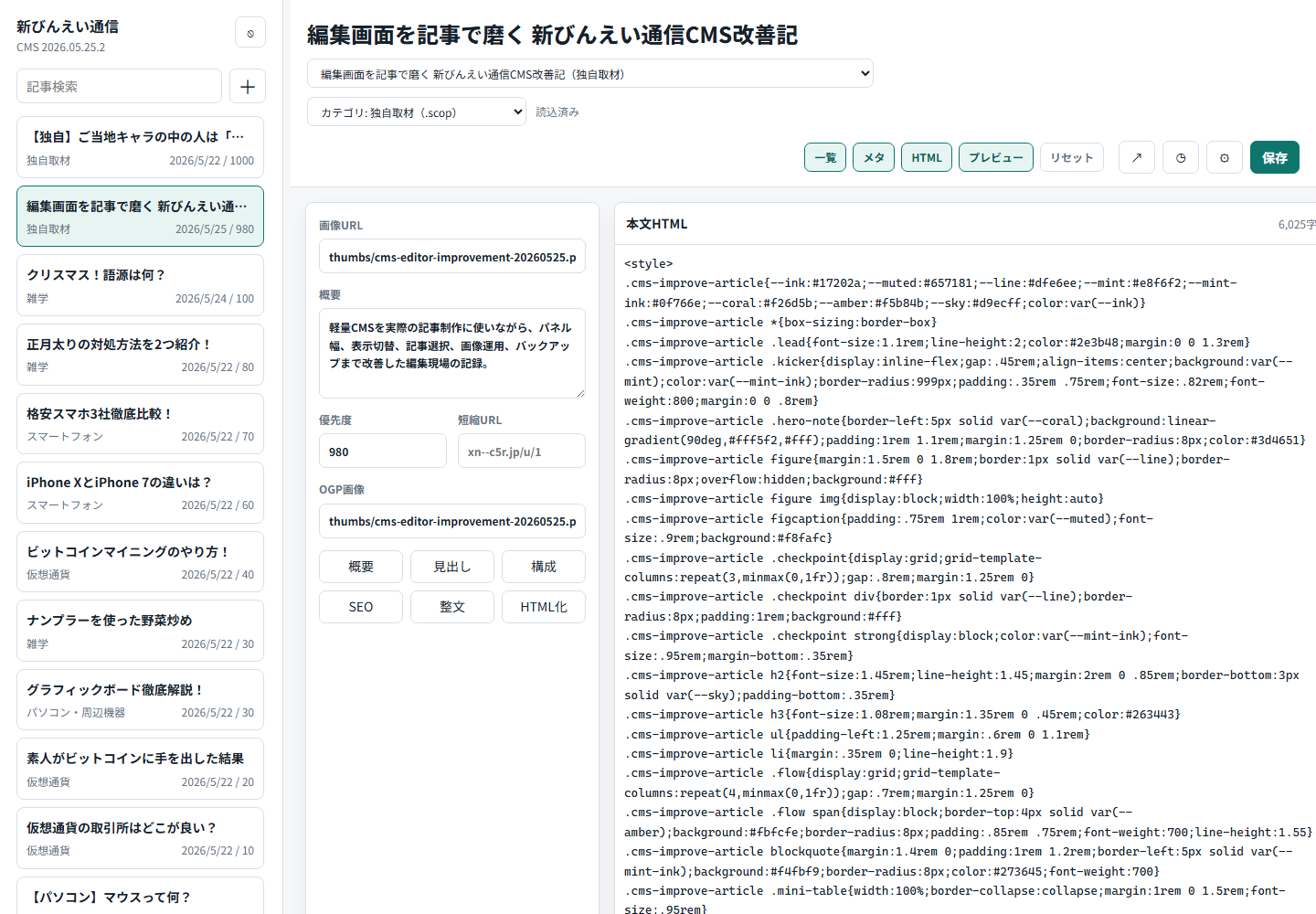The image size is (1316, 914).
Task: Toggle the 一覧 panel button
Action: coord(825,157)
